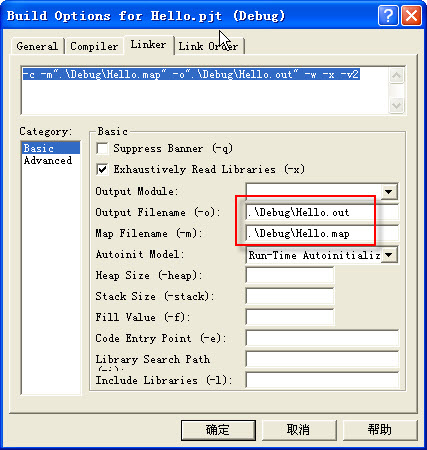Open the Compiler tab
Screen dimensions: 427x450
click(x=94, y=46)
